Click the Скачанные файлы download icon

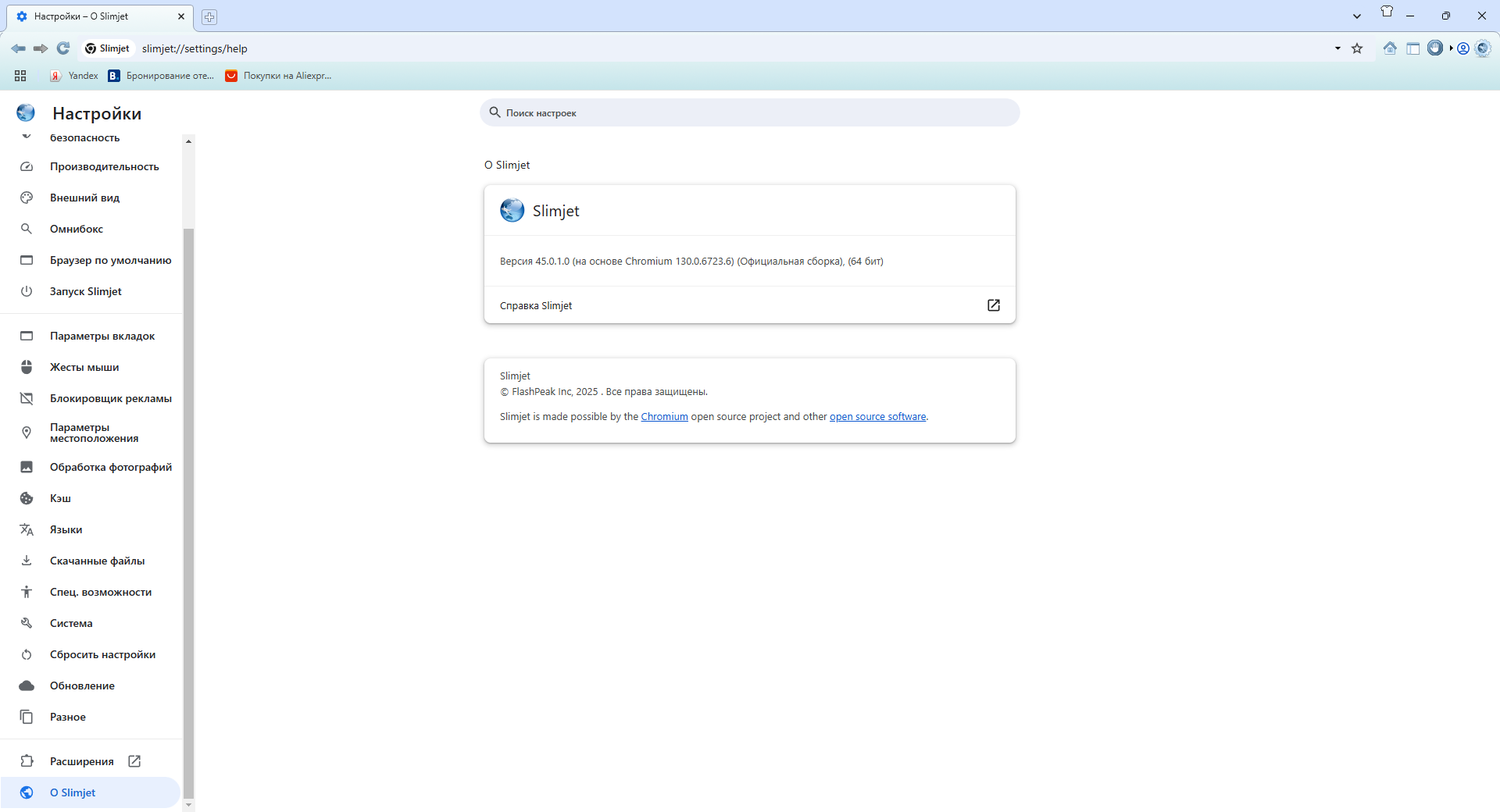27,561
